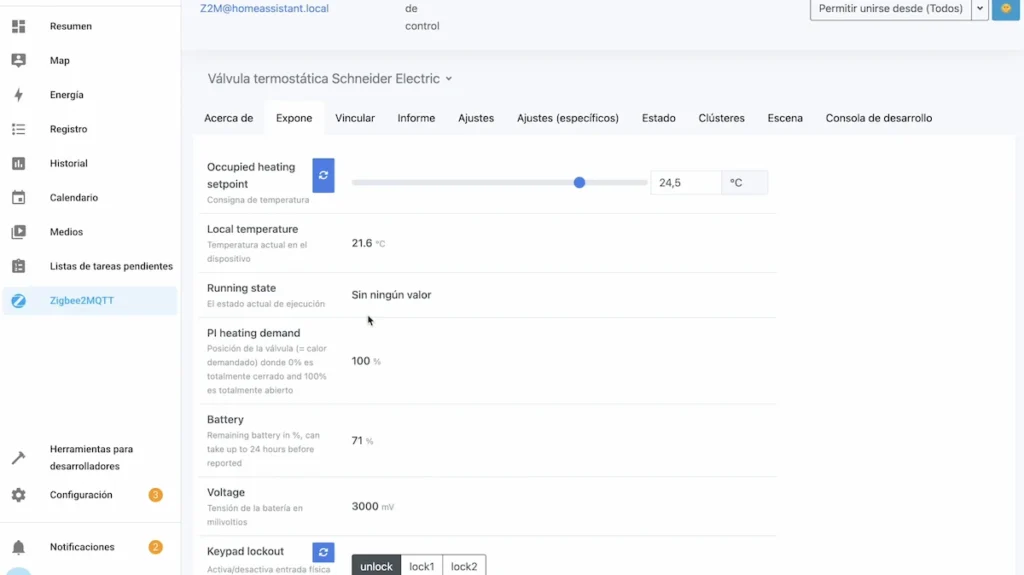The height and width of the screenshot is (575, 1024).
Task: Refresh the Keypad lockout value
Action: [323, 552]
